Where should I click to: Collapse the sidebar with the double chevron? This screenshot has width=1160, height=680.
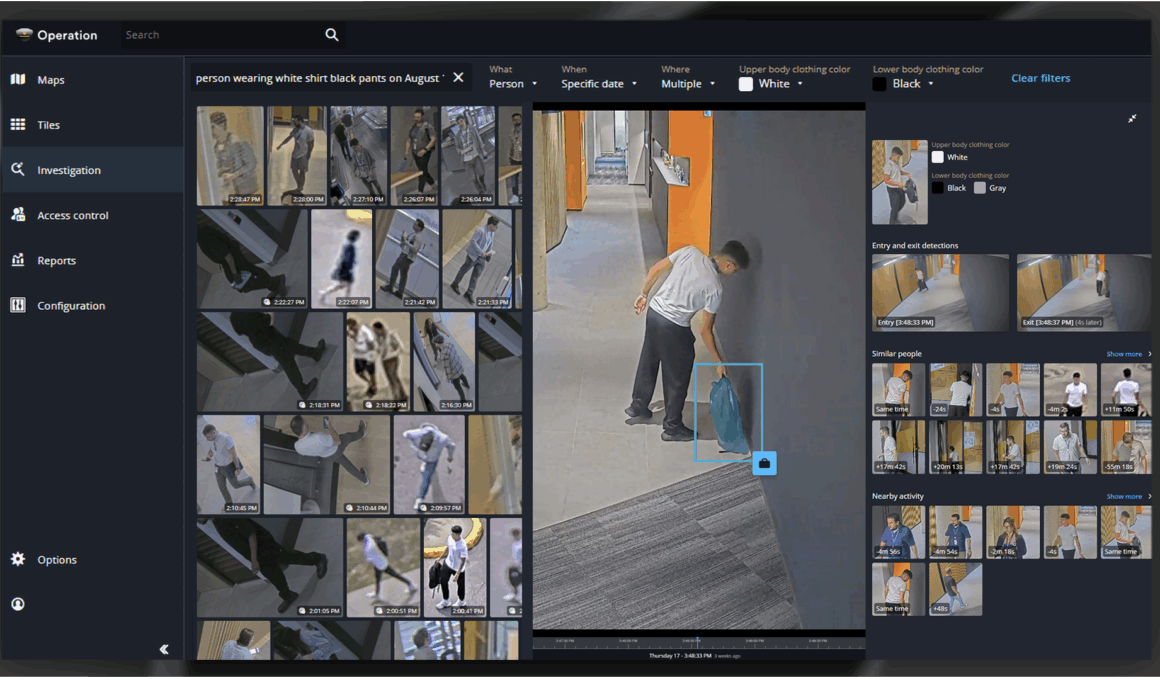164,650
